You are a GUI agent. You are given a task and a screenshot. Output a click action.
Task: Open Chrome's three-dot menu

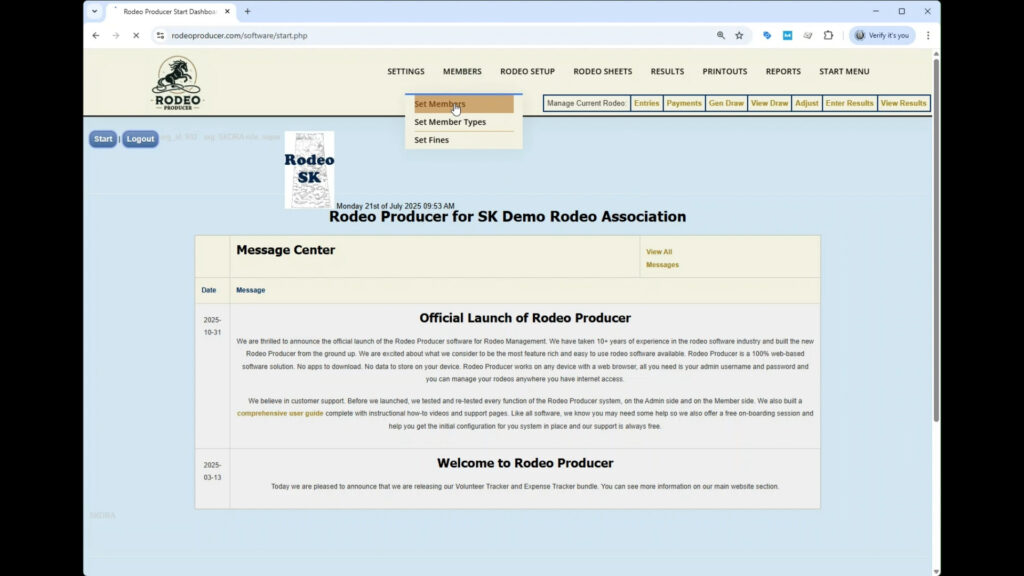point(928,35)
